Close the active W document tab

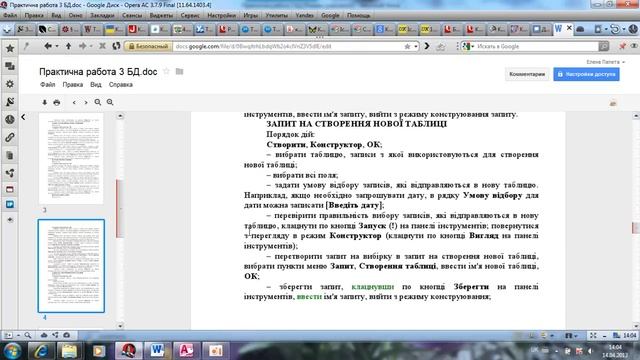click(569, 28)
